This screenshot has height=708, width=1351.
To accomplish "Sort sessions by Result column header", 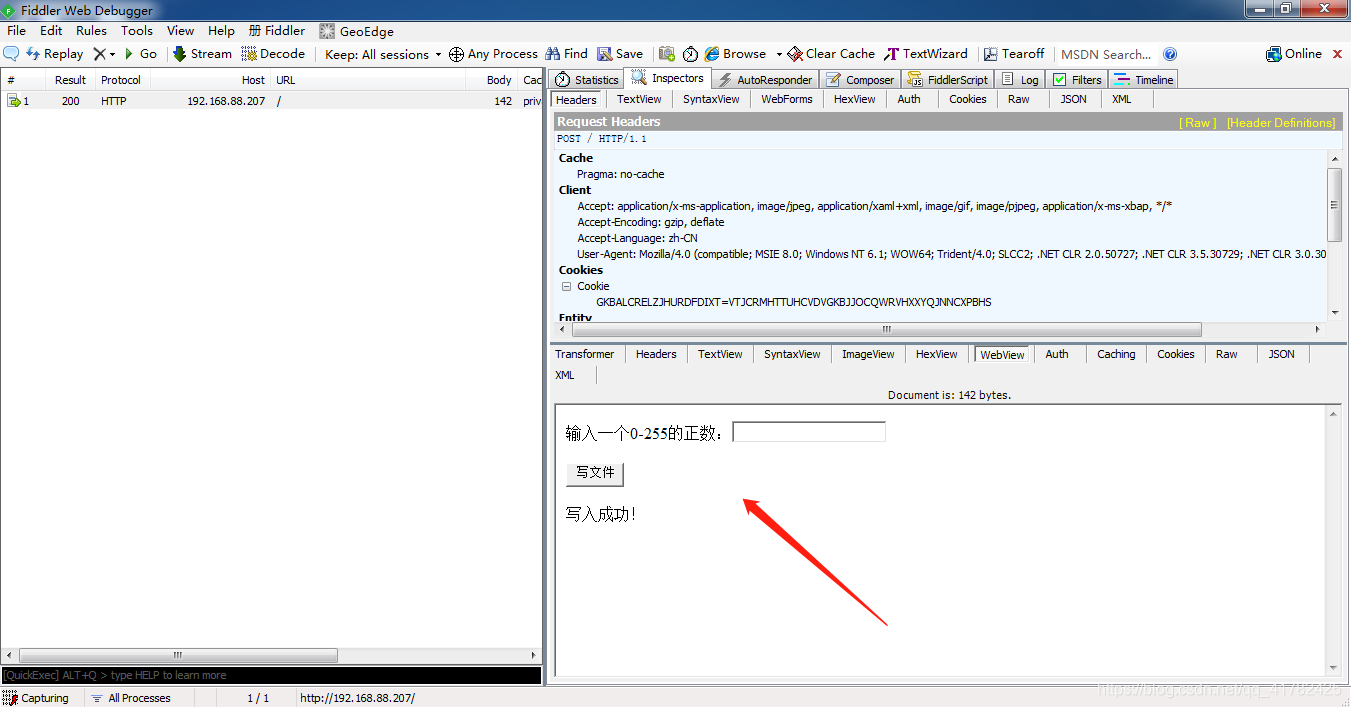I will tap(70, 80).
